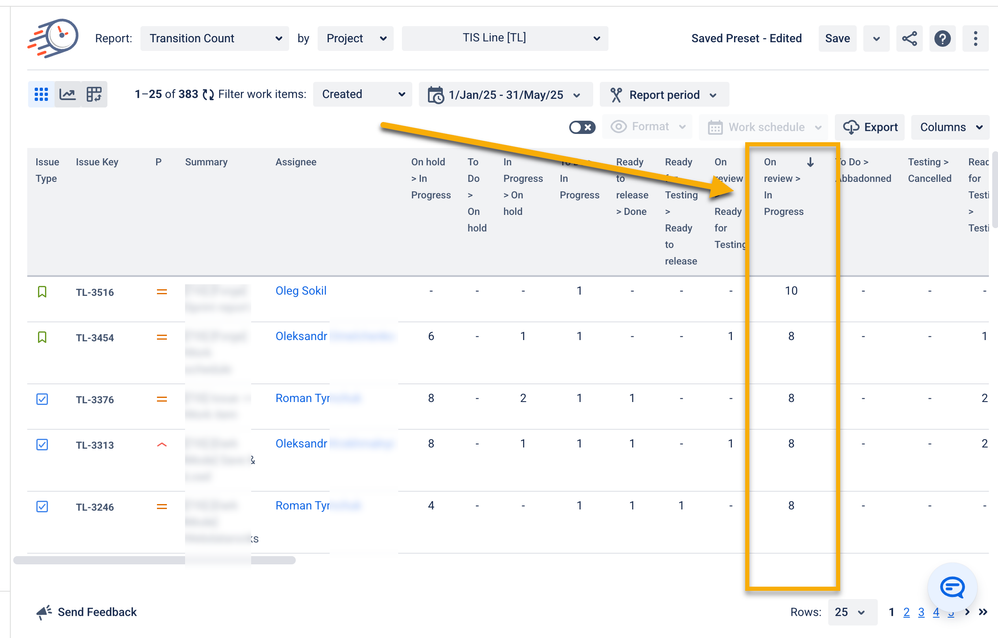Click the share icon
Viewport: 998px width, 638px height.
point(910,38)
